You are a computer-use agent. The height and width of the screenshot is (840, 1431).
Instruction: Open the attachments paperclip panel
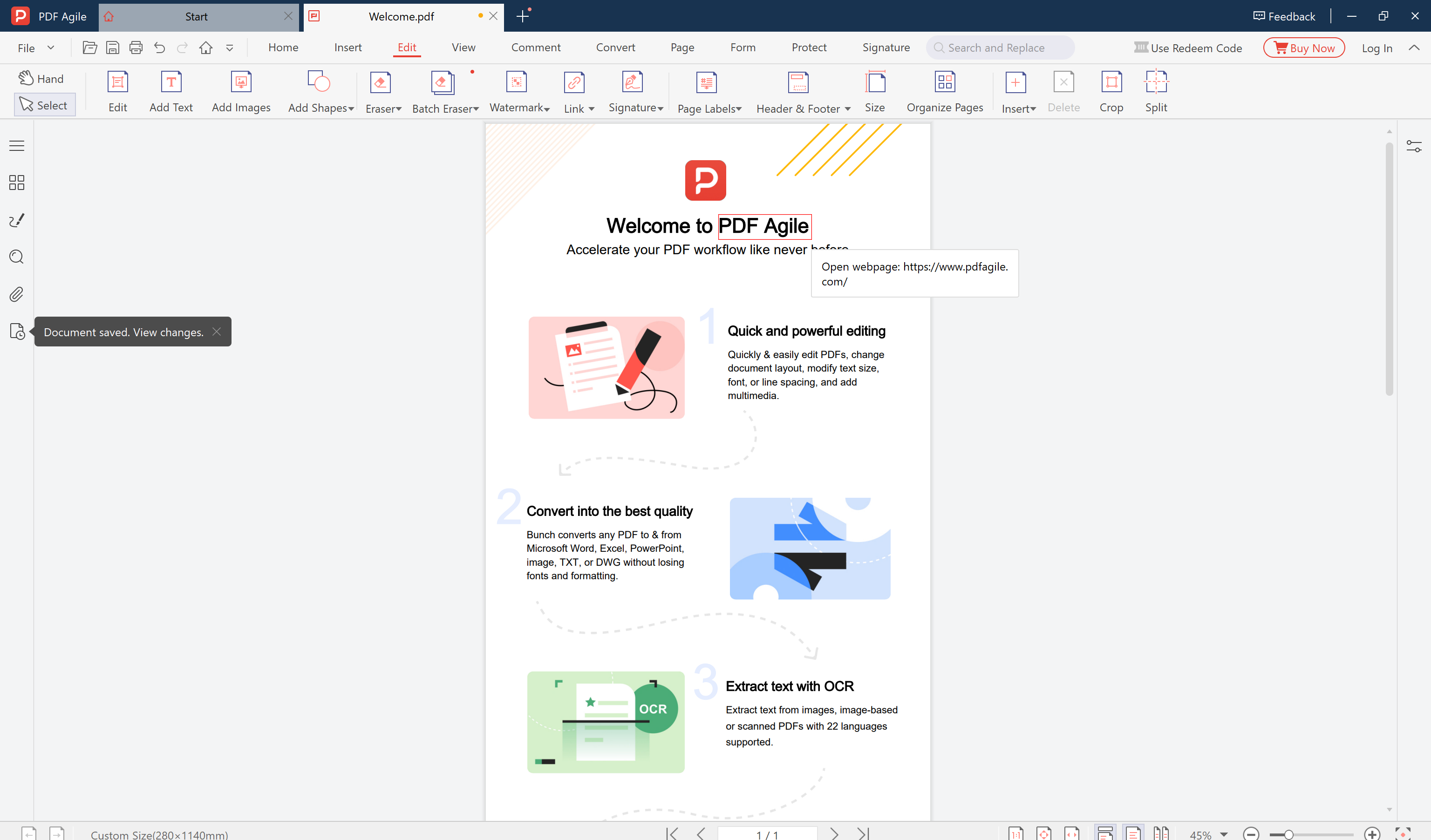(17, 294)
